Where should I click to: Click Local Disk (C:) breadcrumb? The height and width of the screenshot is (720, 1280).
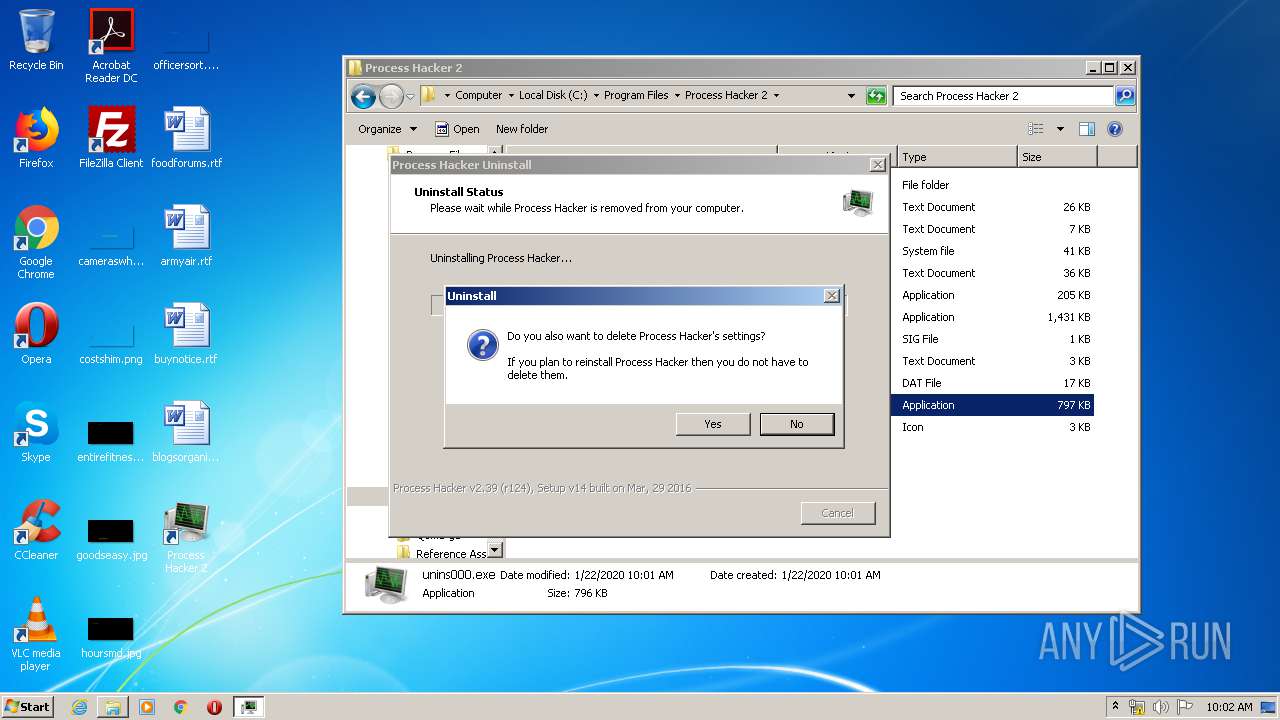[553, 96]
